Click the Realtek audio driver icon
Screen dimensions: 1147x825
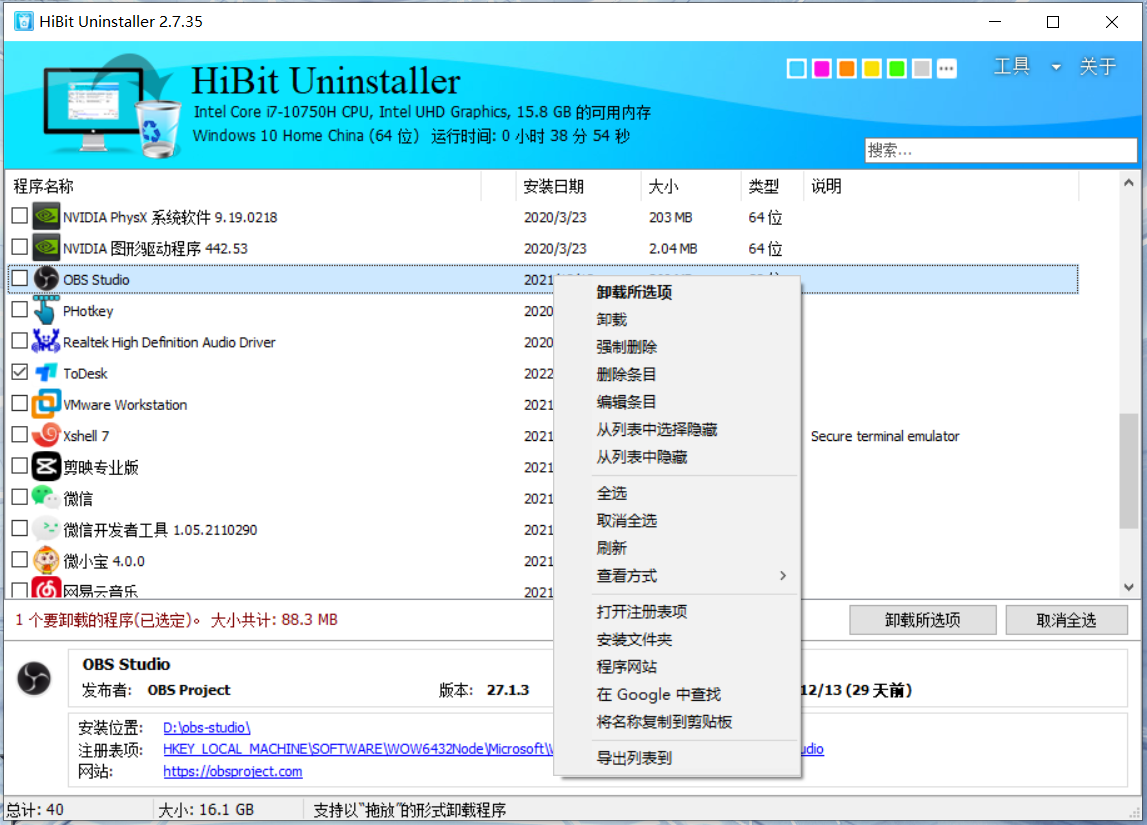46,342
